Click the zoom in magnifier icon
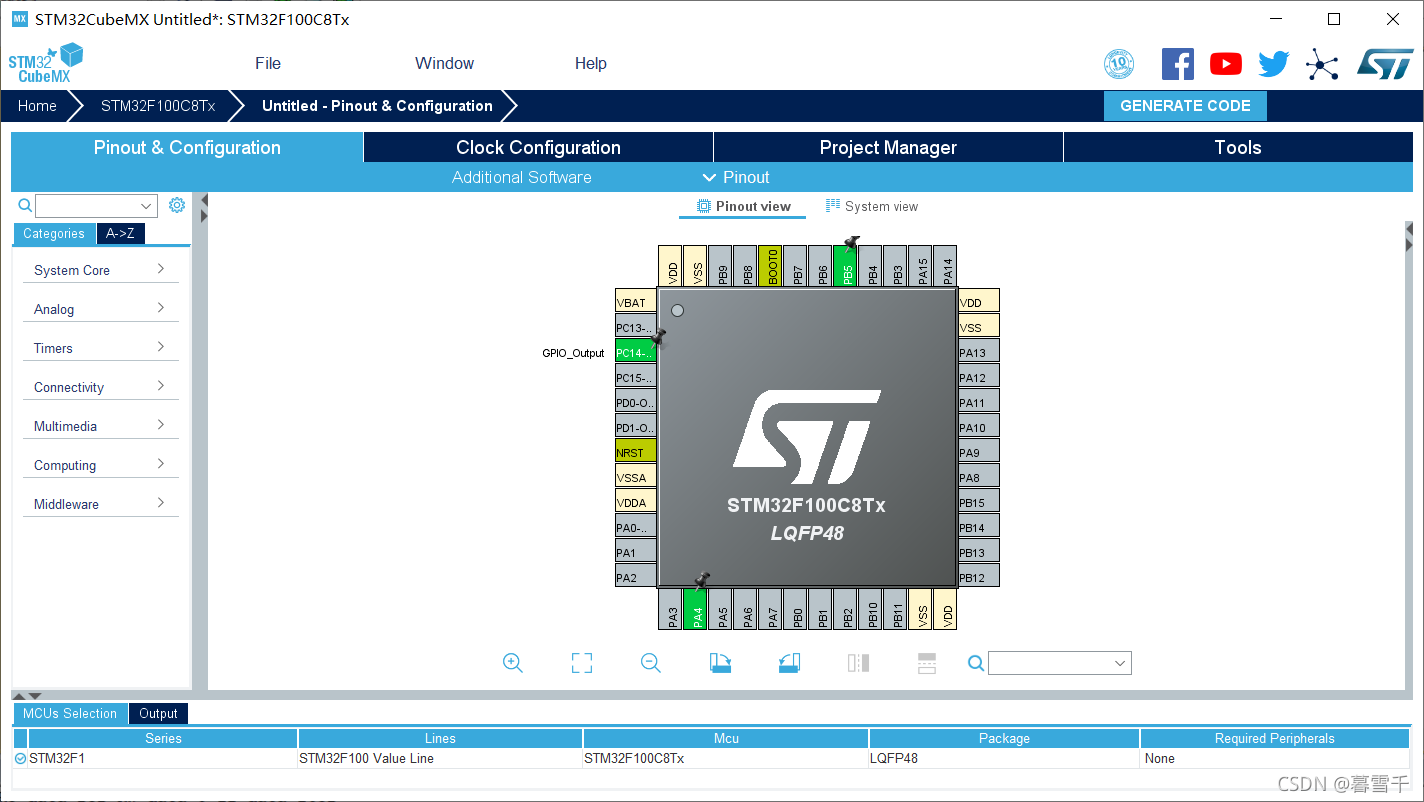 click(x=513, y=663)
